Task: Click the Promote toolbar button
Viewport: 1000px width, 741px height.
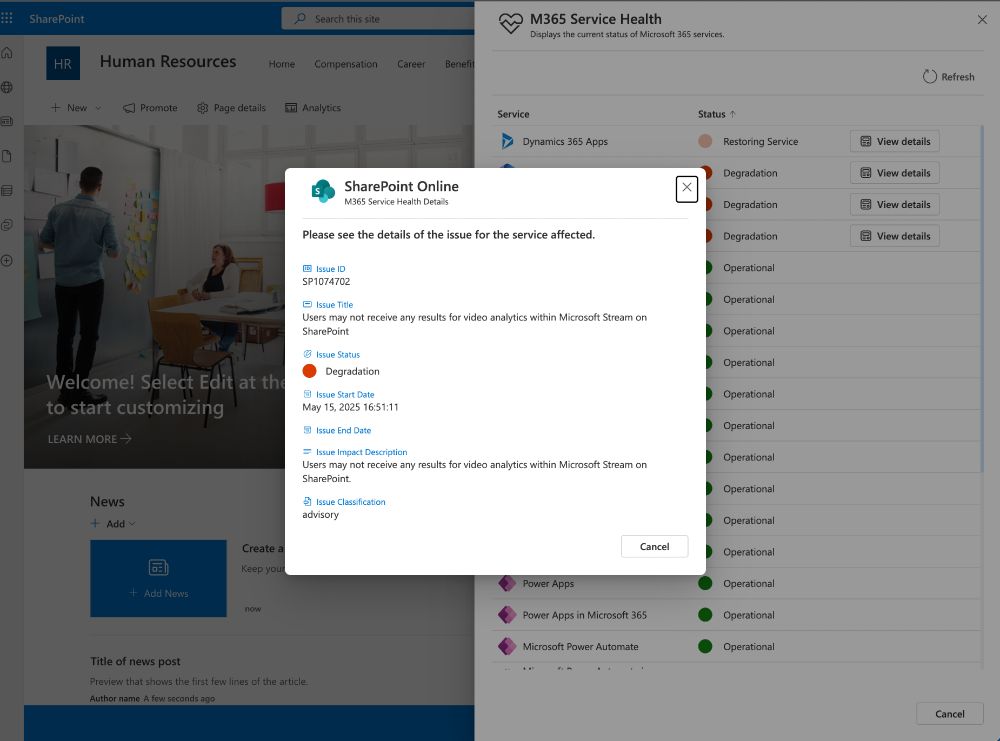Action: click(x=151, y=108)
